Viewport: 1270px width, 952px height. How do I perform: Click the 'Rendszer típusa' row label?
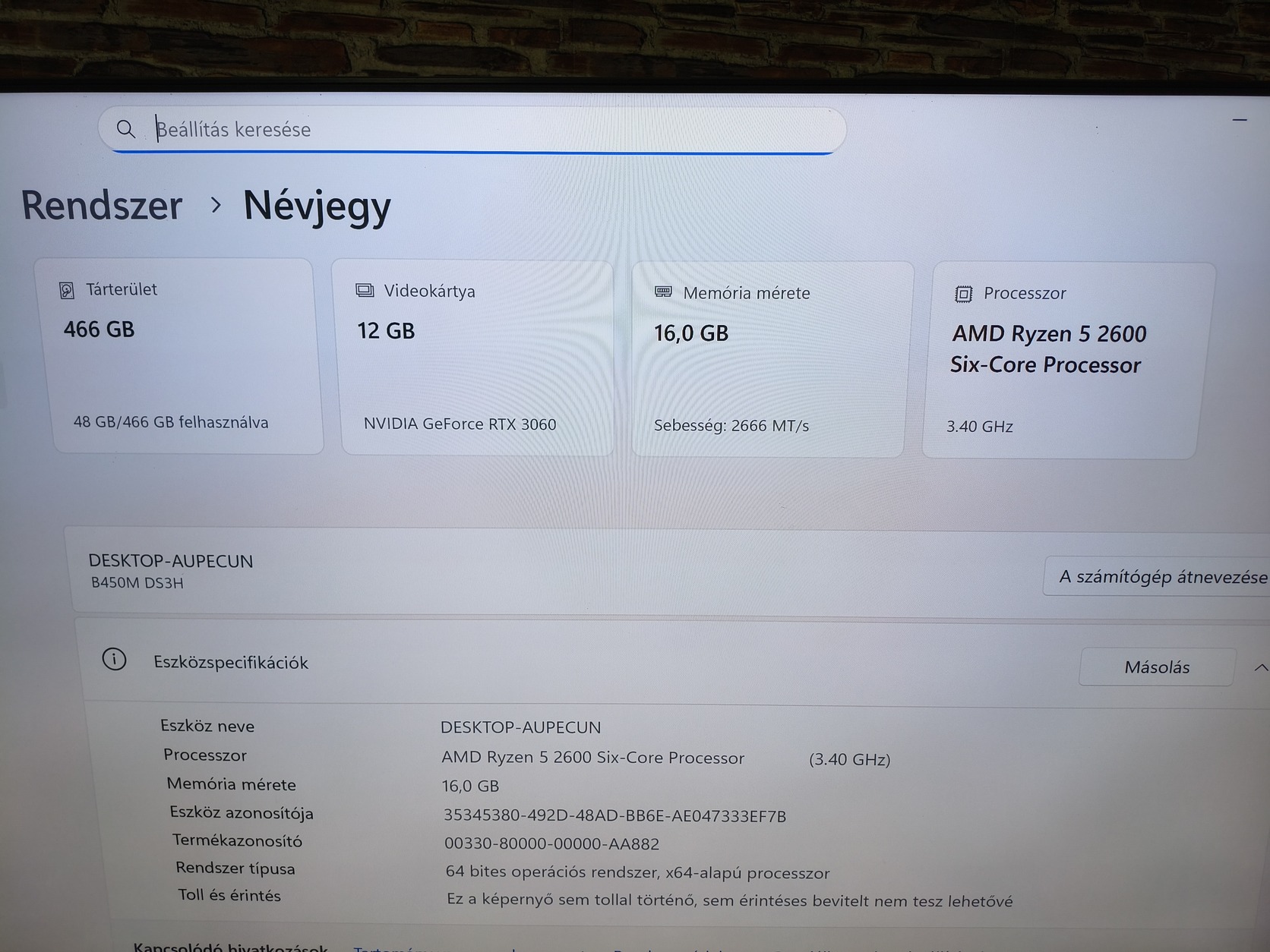tap(235, 868)
